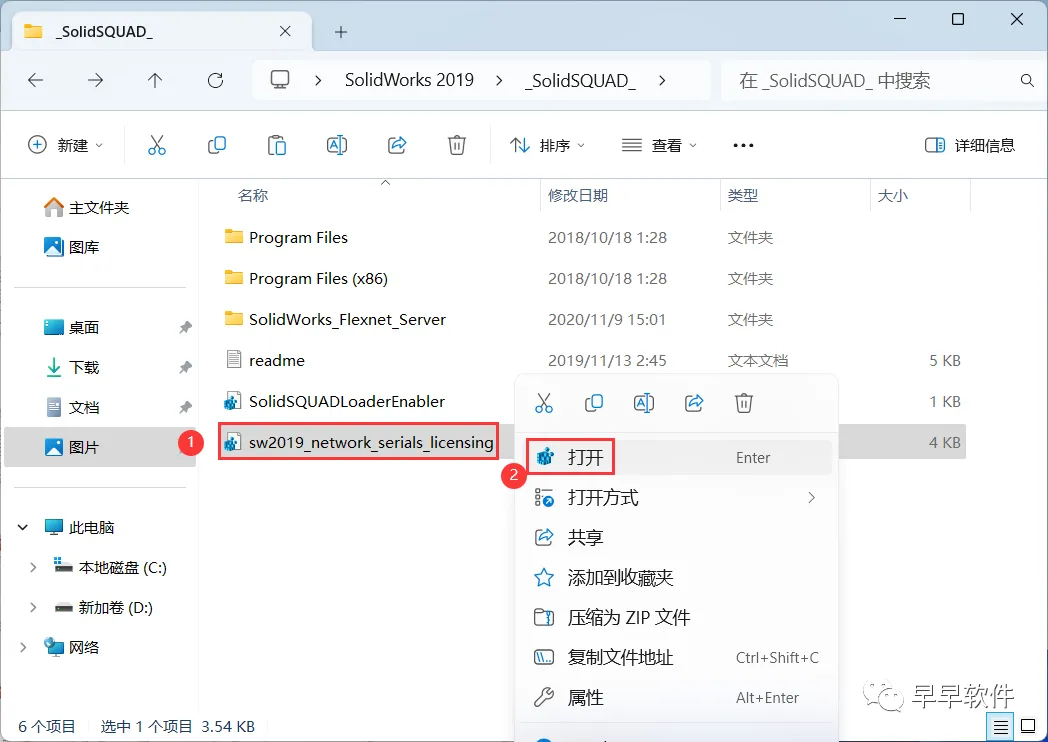The width and height of the screenshot is (1048, 742).
Task: Click the PC monitor icon in the address bar
Action: pyautogui.click(x=280, y=80)
